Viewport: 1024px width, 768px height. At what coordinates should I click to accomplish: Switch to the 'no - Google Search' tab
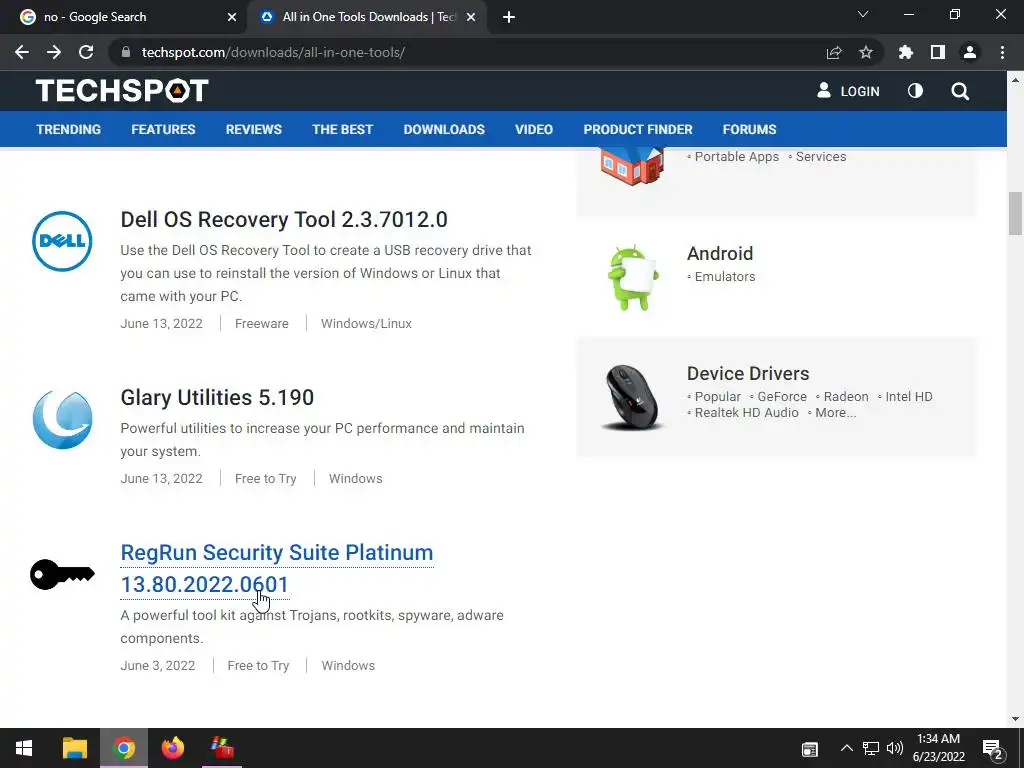click(x=124, y=17)
